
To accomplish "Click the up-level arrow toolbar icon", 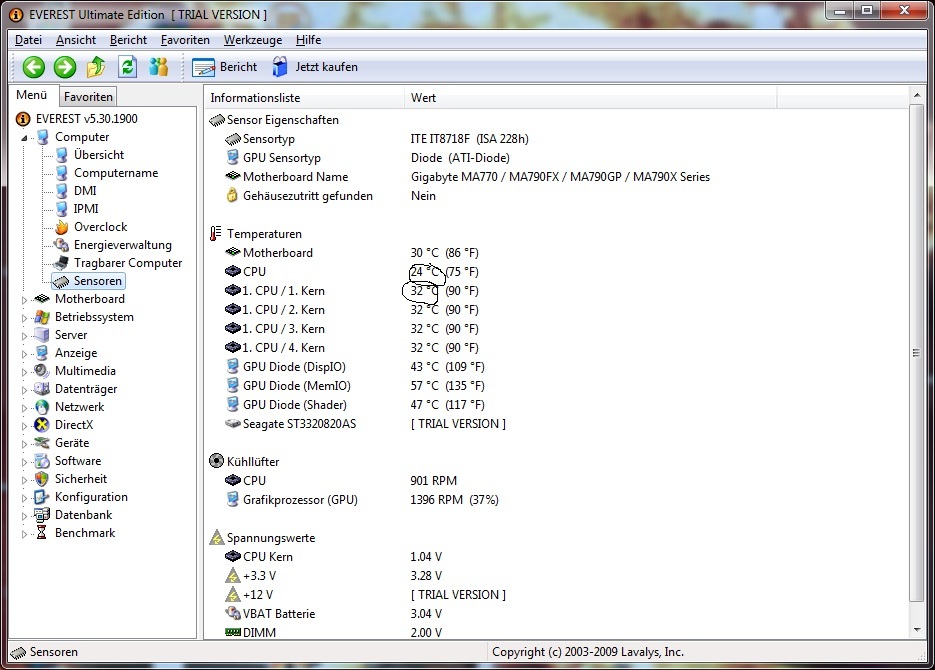I will pyautogui.click(x=96, y=67).
